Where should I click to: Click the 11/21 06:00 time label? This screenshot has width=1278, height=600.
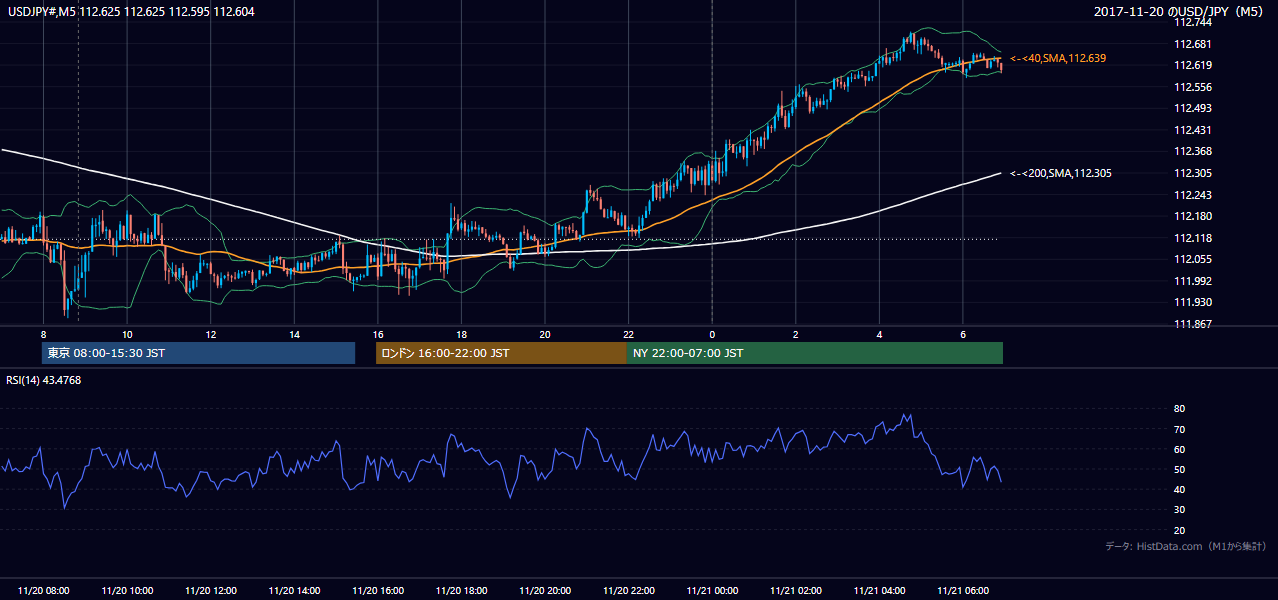point(962,591)
